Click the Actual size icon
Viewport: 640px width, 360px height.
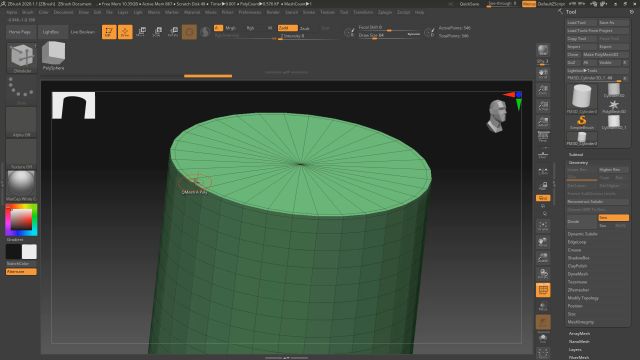(x=543, y=106)
